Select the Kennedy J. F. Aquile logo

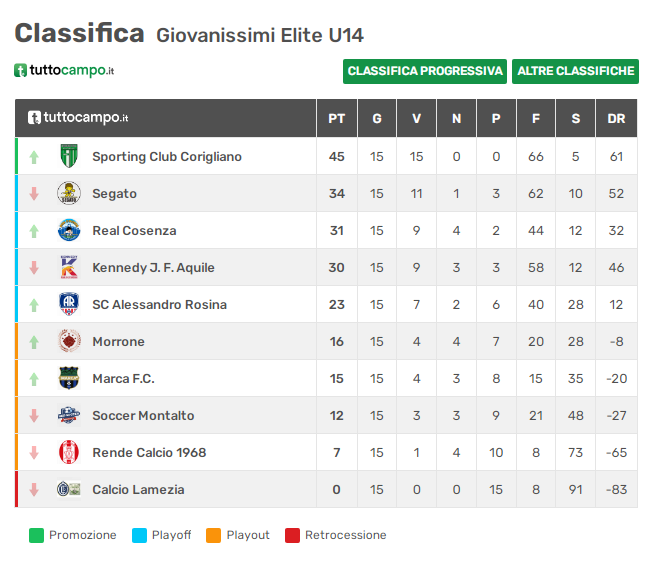(x=69, y=267)
